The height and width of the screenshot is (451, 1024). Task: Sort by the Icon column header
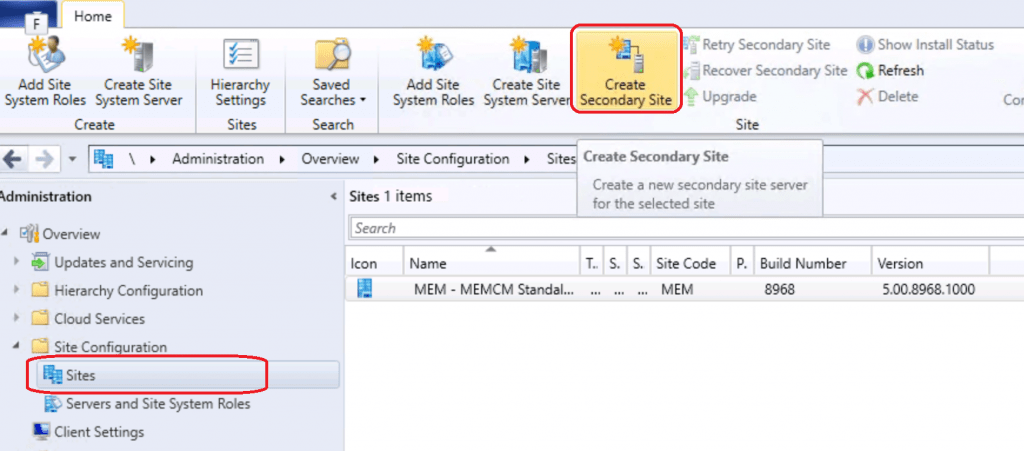tap(374, 264)
